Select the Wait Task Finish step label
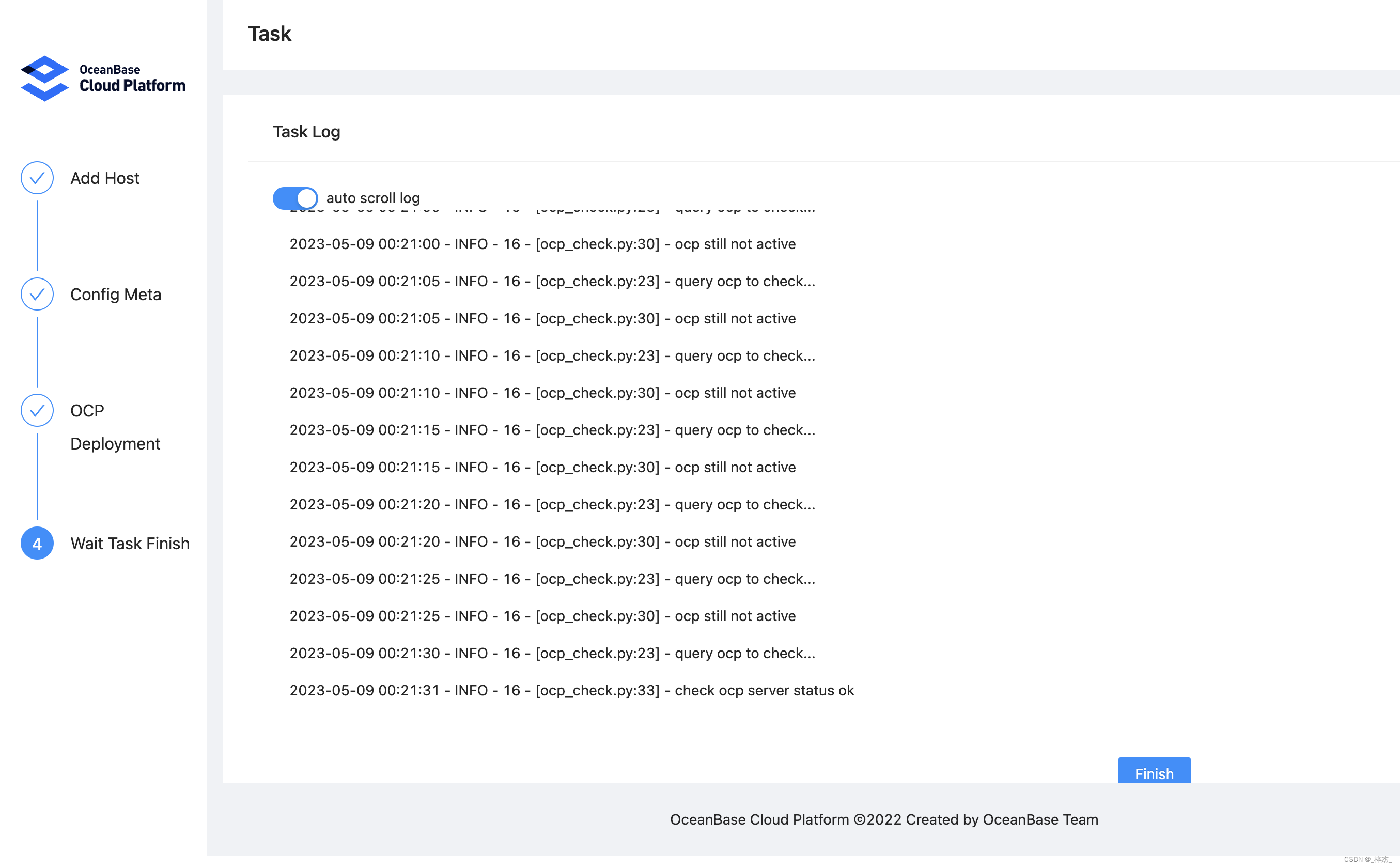 point(130,544)
